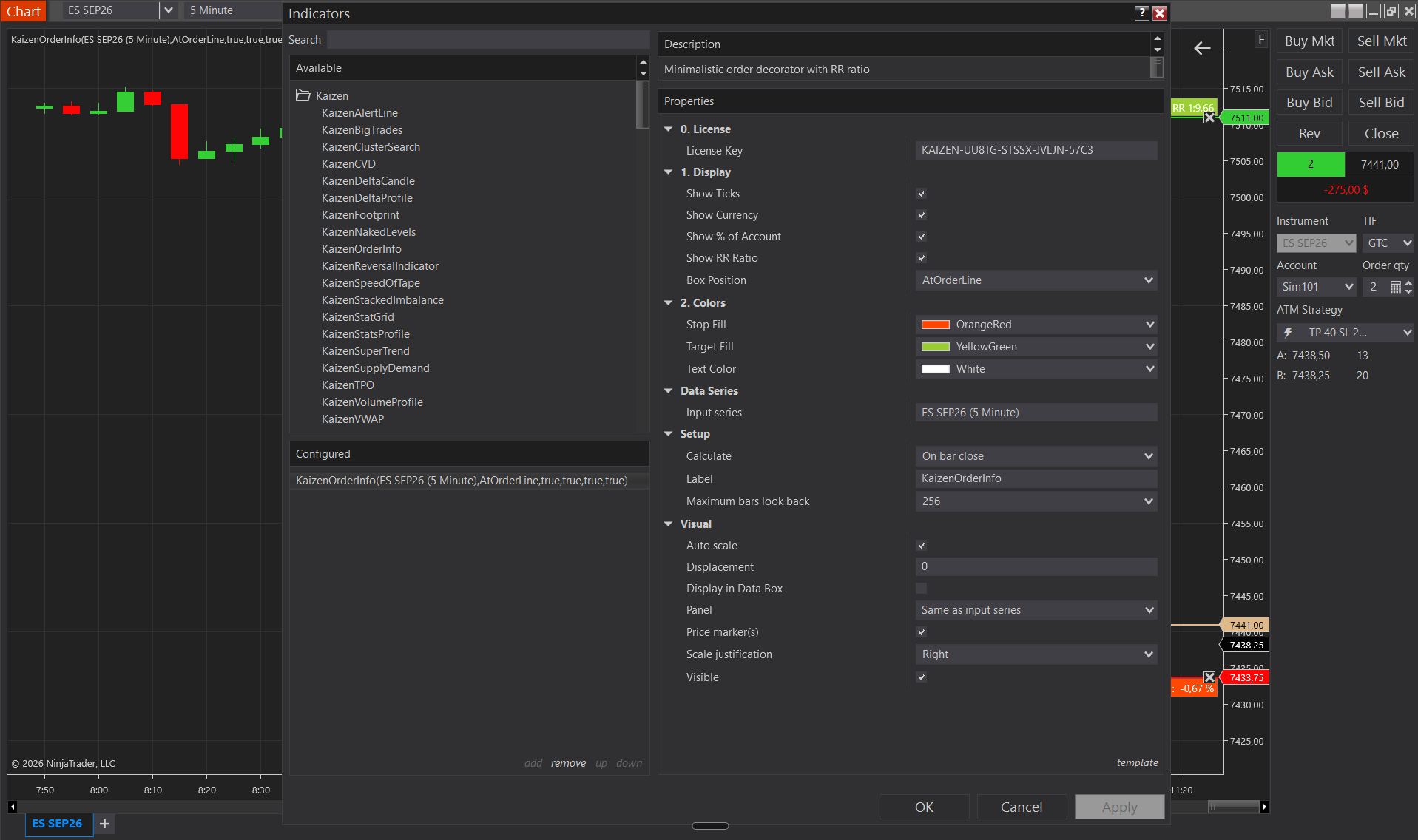Click the remove link under Configured
Screen dimensions: 1418x840
pyautogui.click(x=568, y=763)
